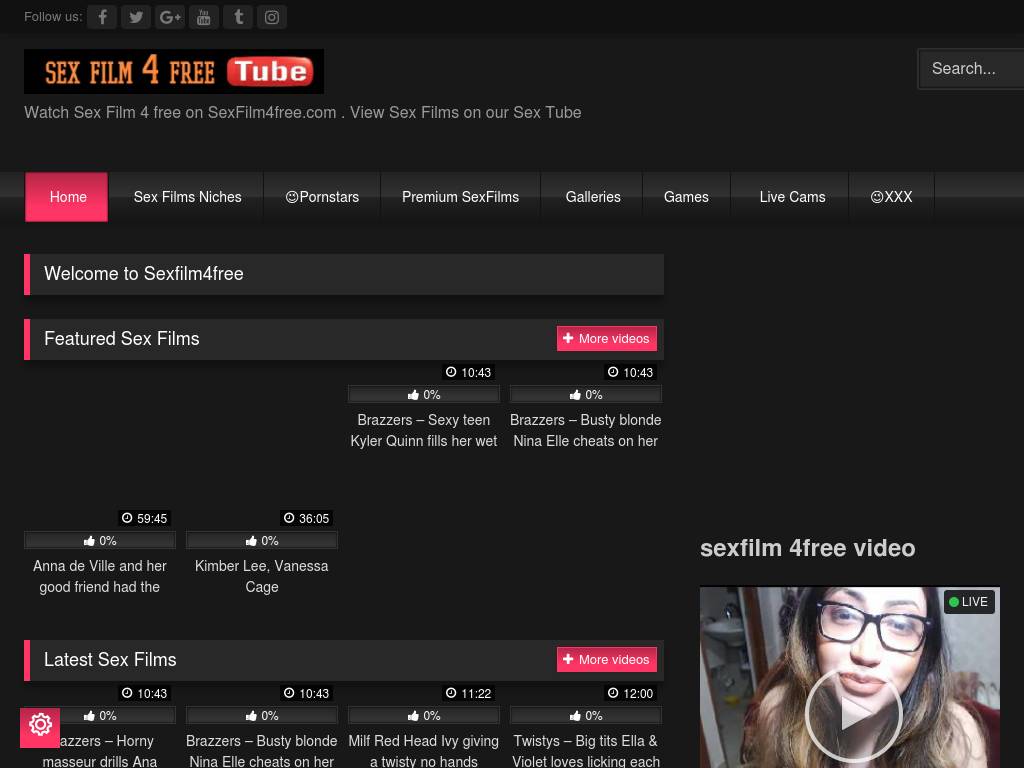Open the Niches menu item
This screenshot has height=768, width=1024.
[x=187, y=197]
